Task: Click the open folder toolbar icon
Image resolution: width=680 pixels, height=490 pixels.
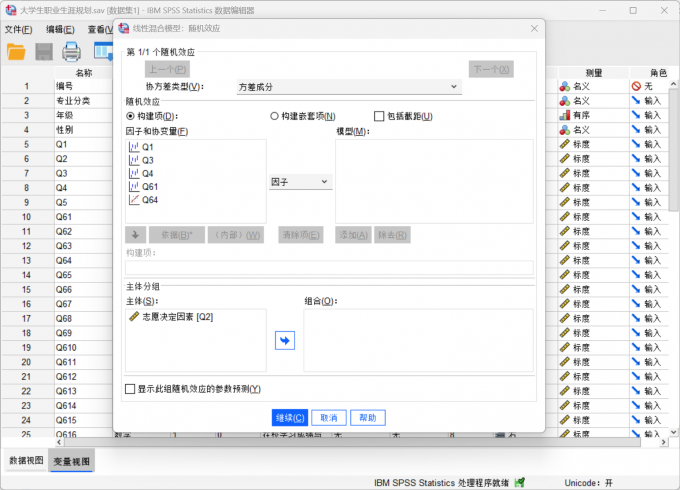Action: point(16,52)
